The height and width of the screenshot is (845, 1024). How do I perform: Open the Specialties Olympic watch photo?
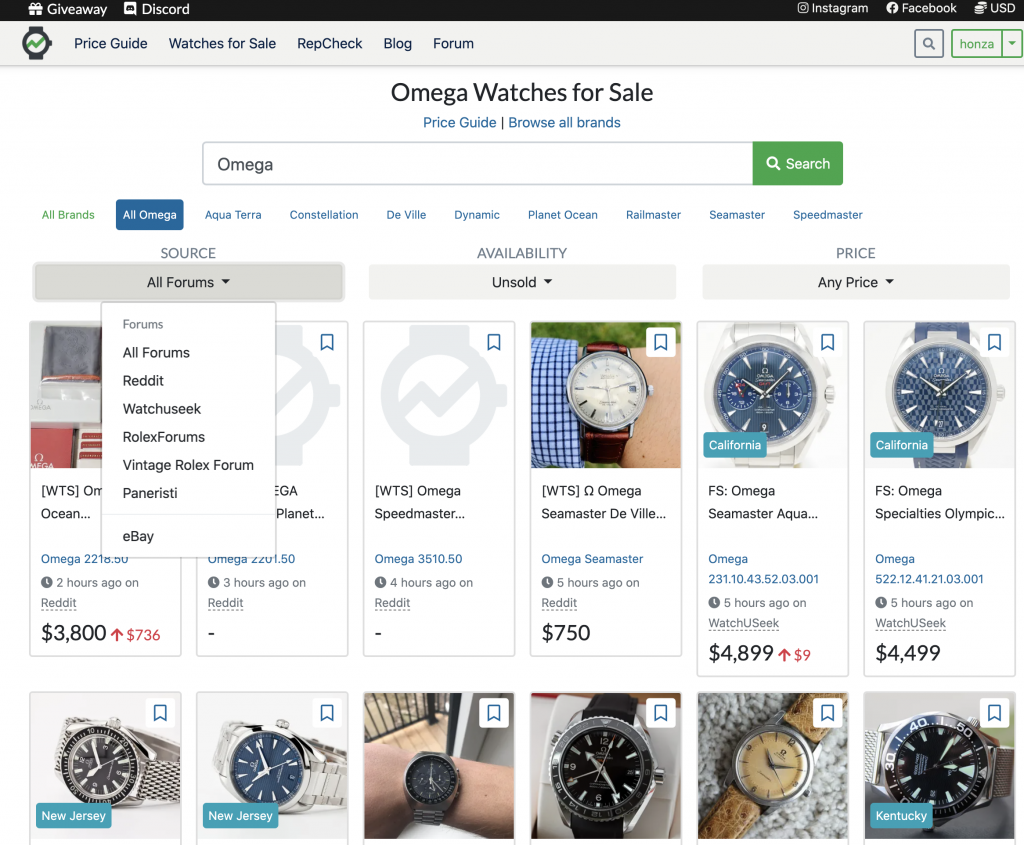tap(939, 395)
